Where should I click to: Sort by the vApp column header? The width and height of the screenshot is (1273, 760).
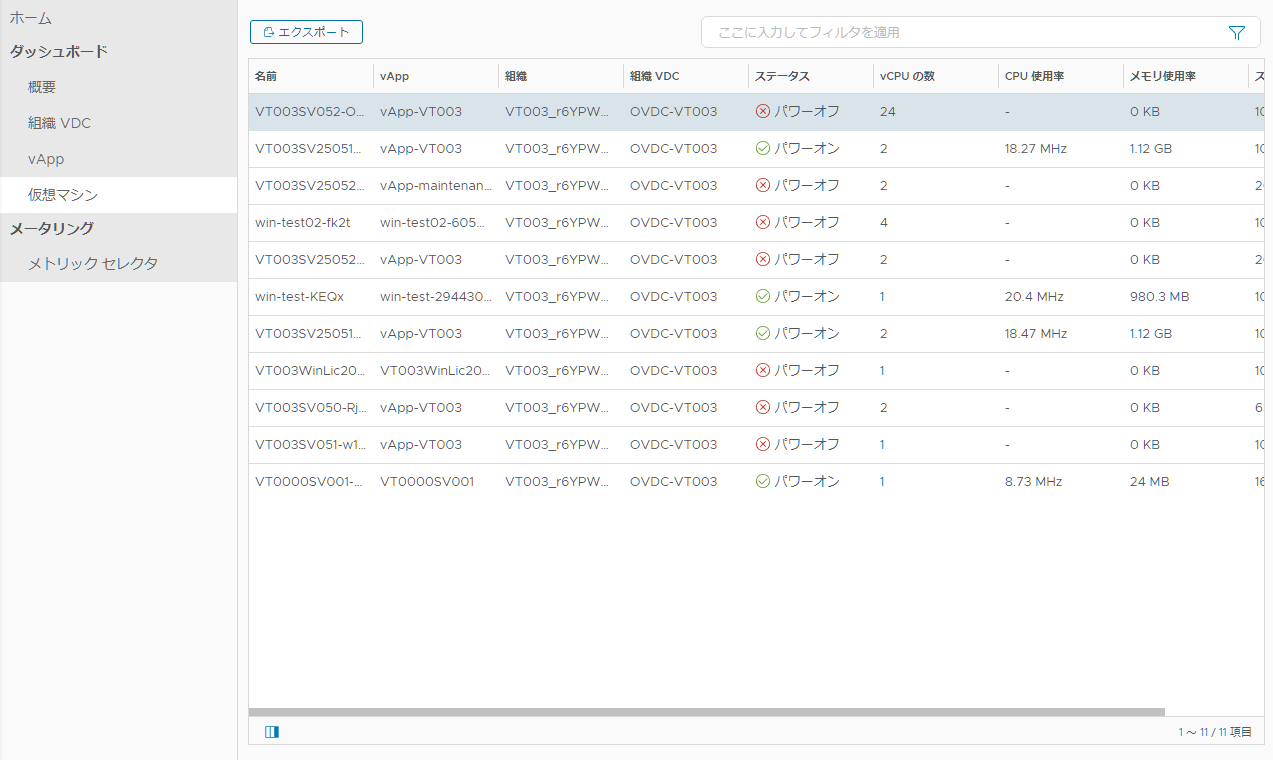[x=394, y=76]
